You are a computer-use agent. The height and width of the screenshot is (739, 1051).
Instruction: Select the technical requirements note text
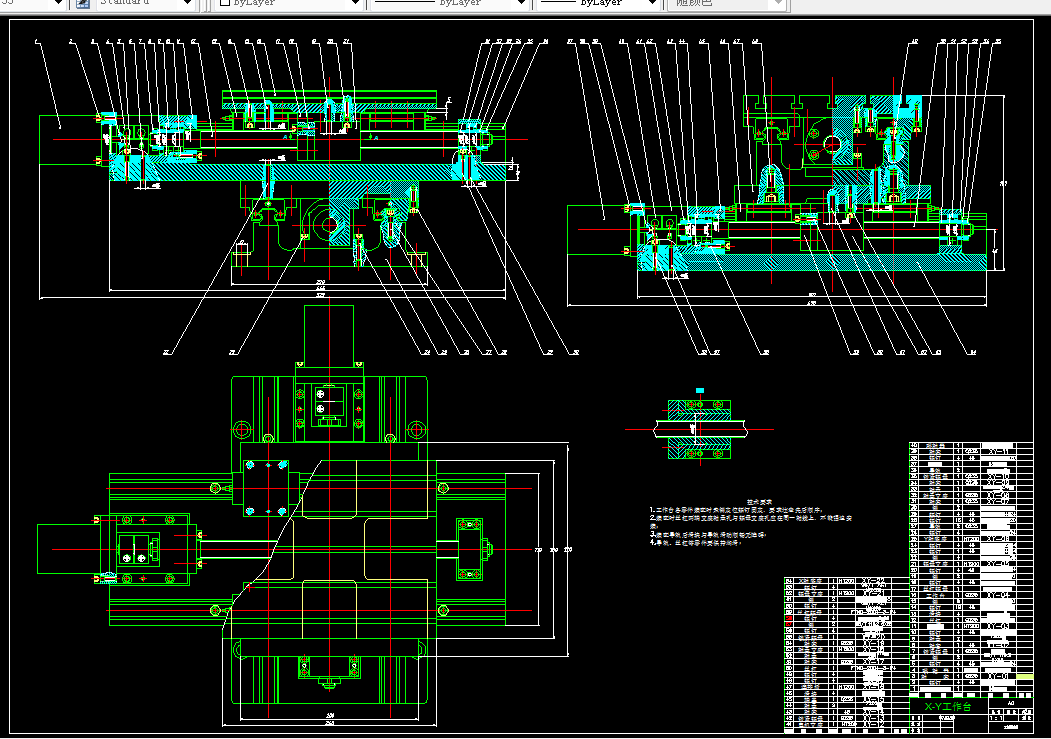(750, 523)
